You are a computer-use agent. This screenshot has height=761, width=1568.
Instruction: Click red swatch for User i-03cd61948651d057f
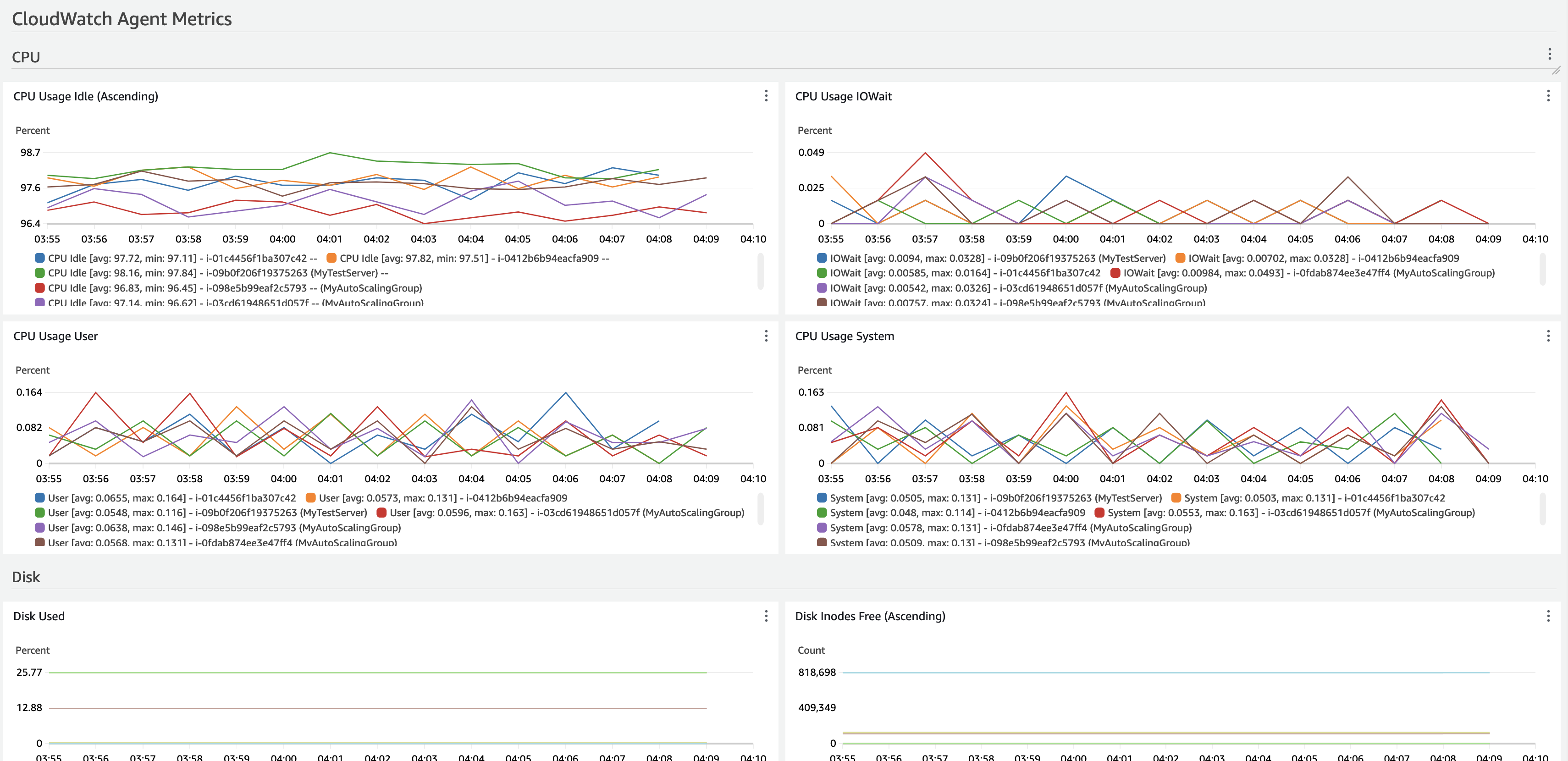(x=381, y=513)
